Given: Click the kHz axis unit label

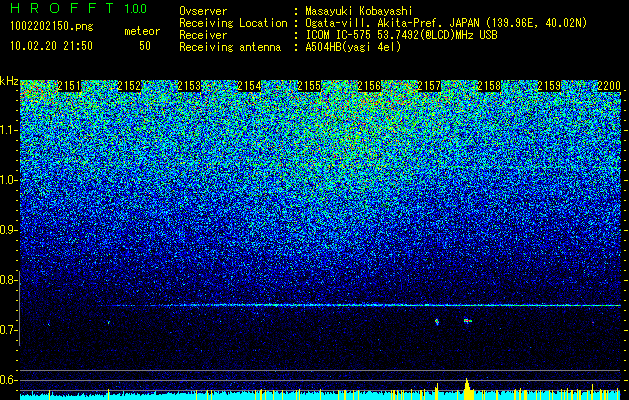Looking at the screenshot, I should (9, 81).
